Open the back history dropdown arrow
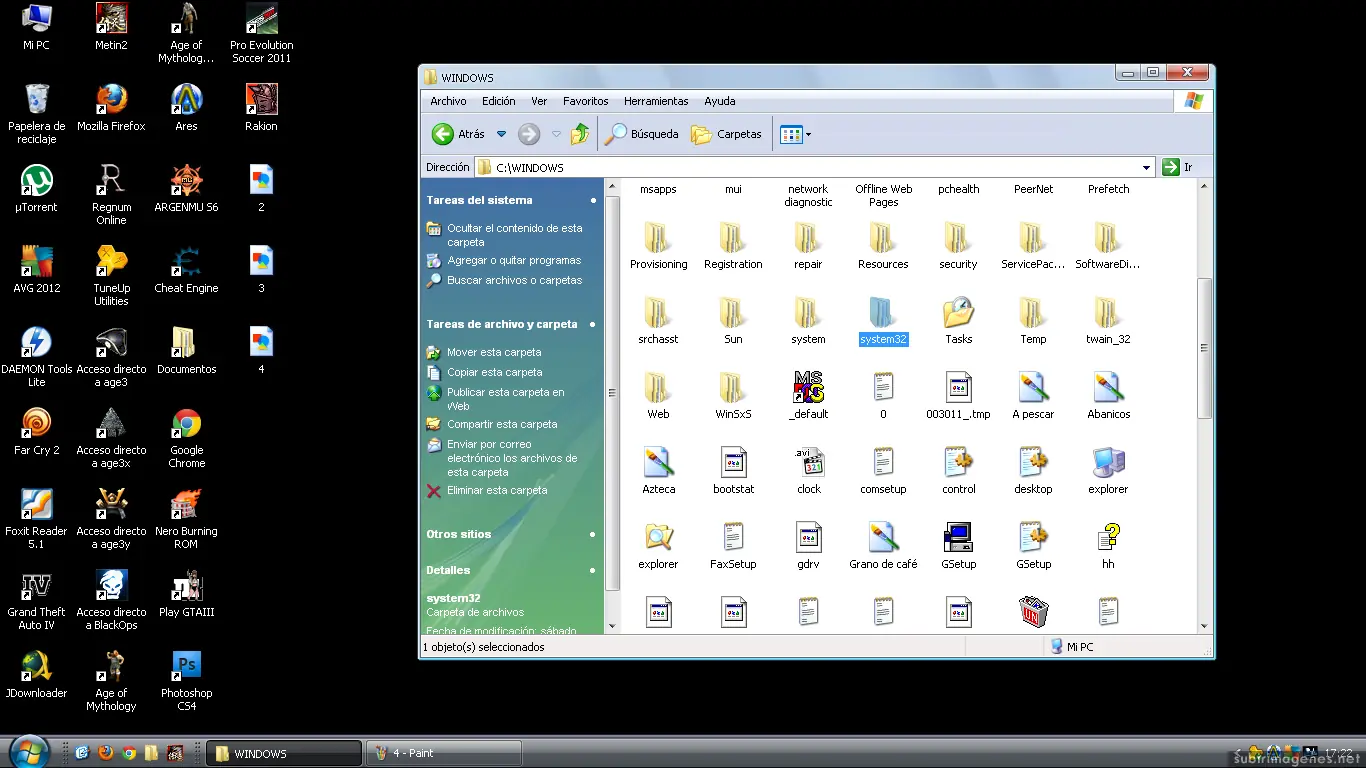The height and width of the screenshot is (768, 1366). click(502, 134)
